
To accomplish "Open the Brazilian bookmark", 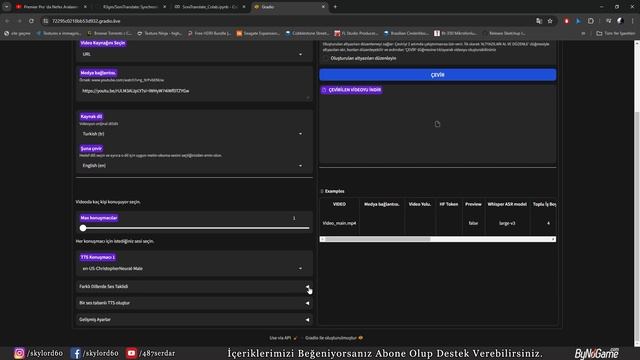I will (x=406, y=33).
